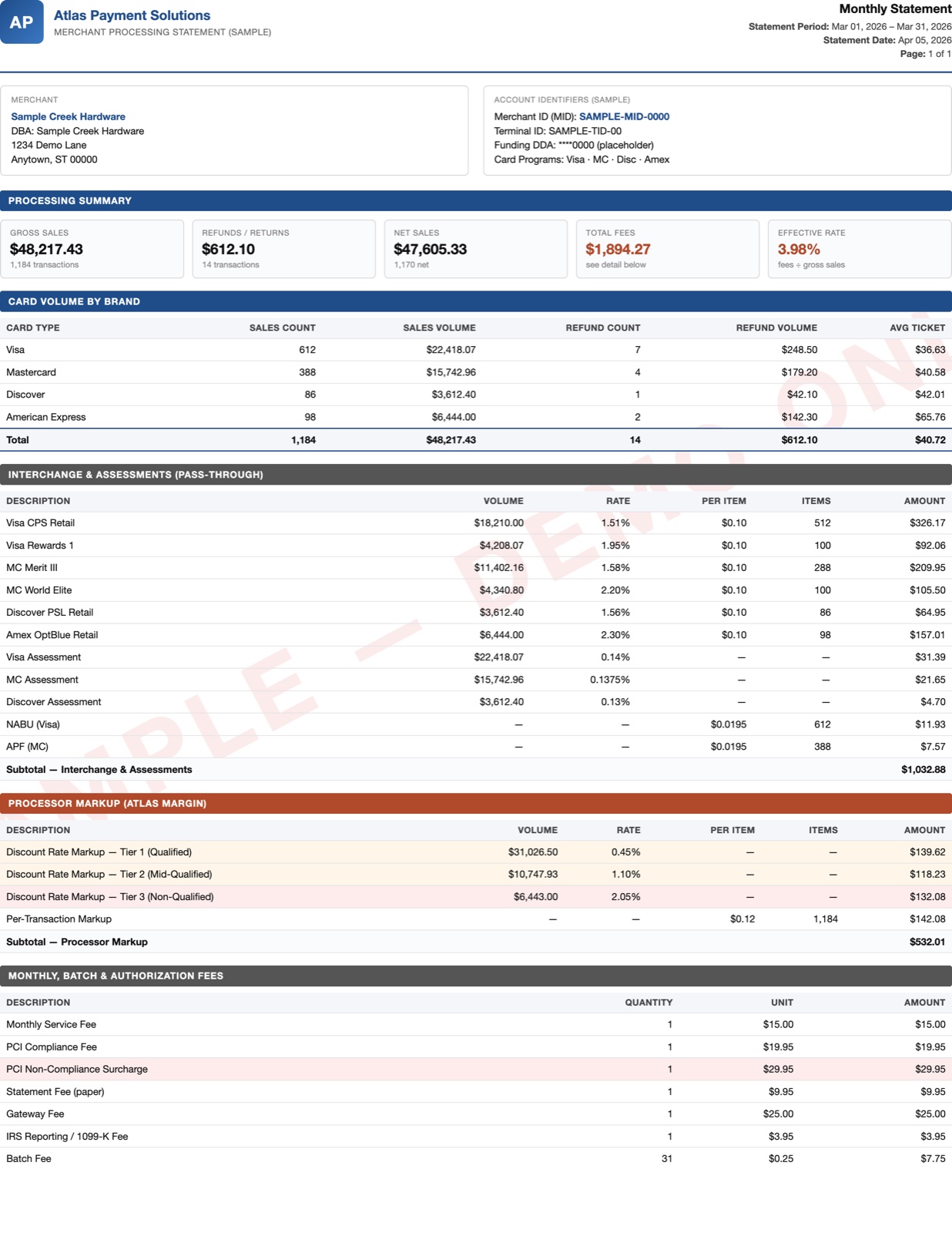Select the Refunds / Returns $612.10 card
Image resolution: width=952 pixels, height=1233 pixels.
[283, 249]
